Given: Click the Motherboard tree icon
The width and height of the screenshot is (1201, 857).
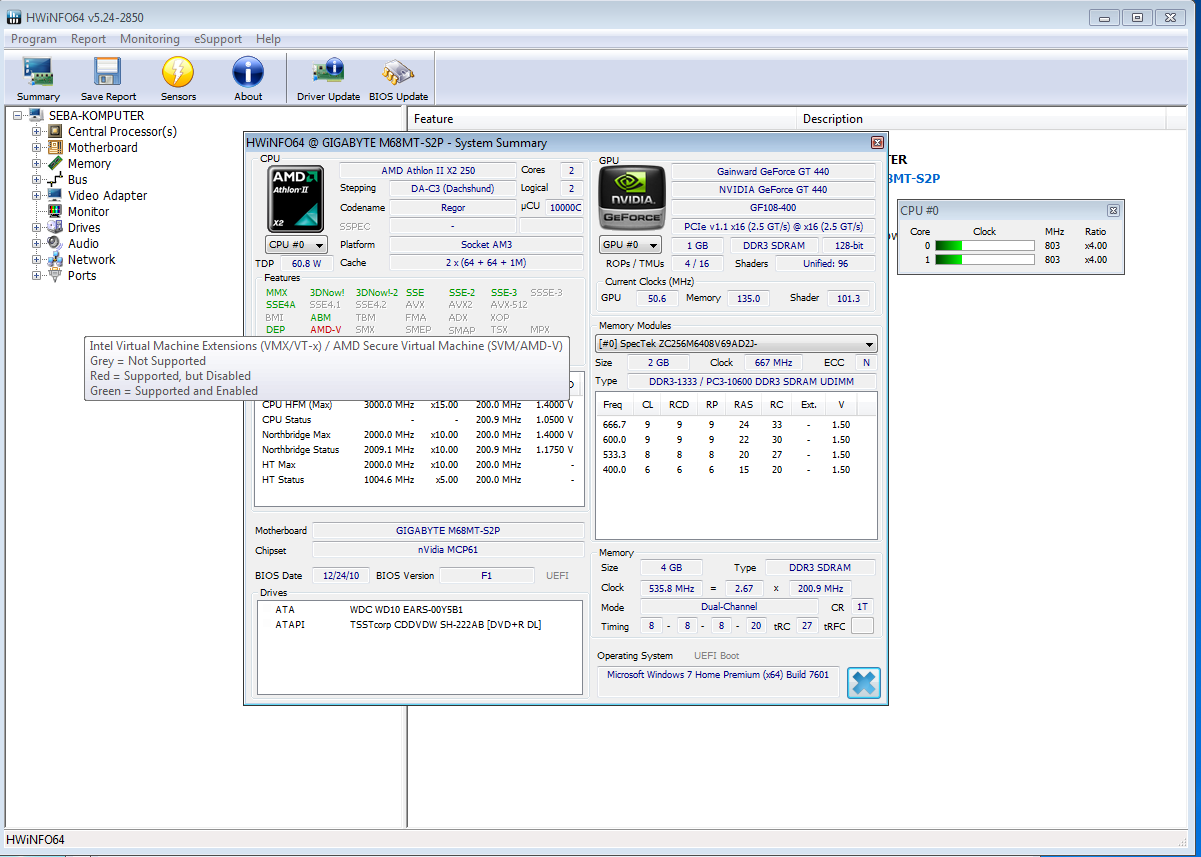Looking at the screenshot, I should pos(55,148).
